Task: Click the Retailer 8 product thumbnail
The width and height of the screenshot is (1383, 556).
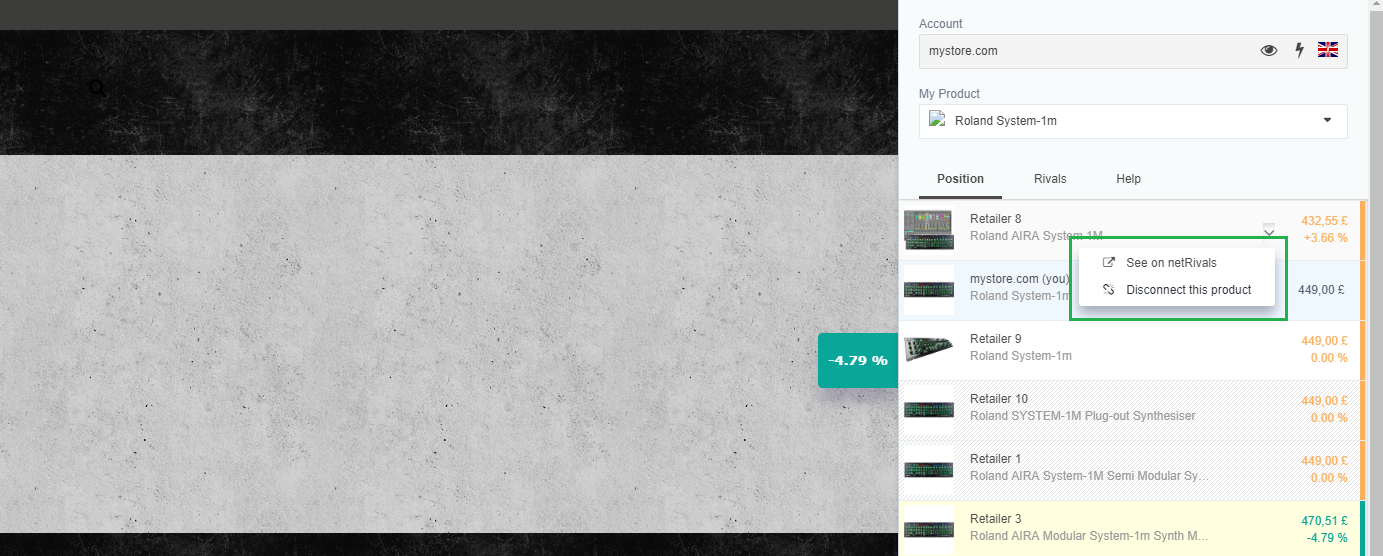Action: 928,230
